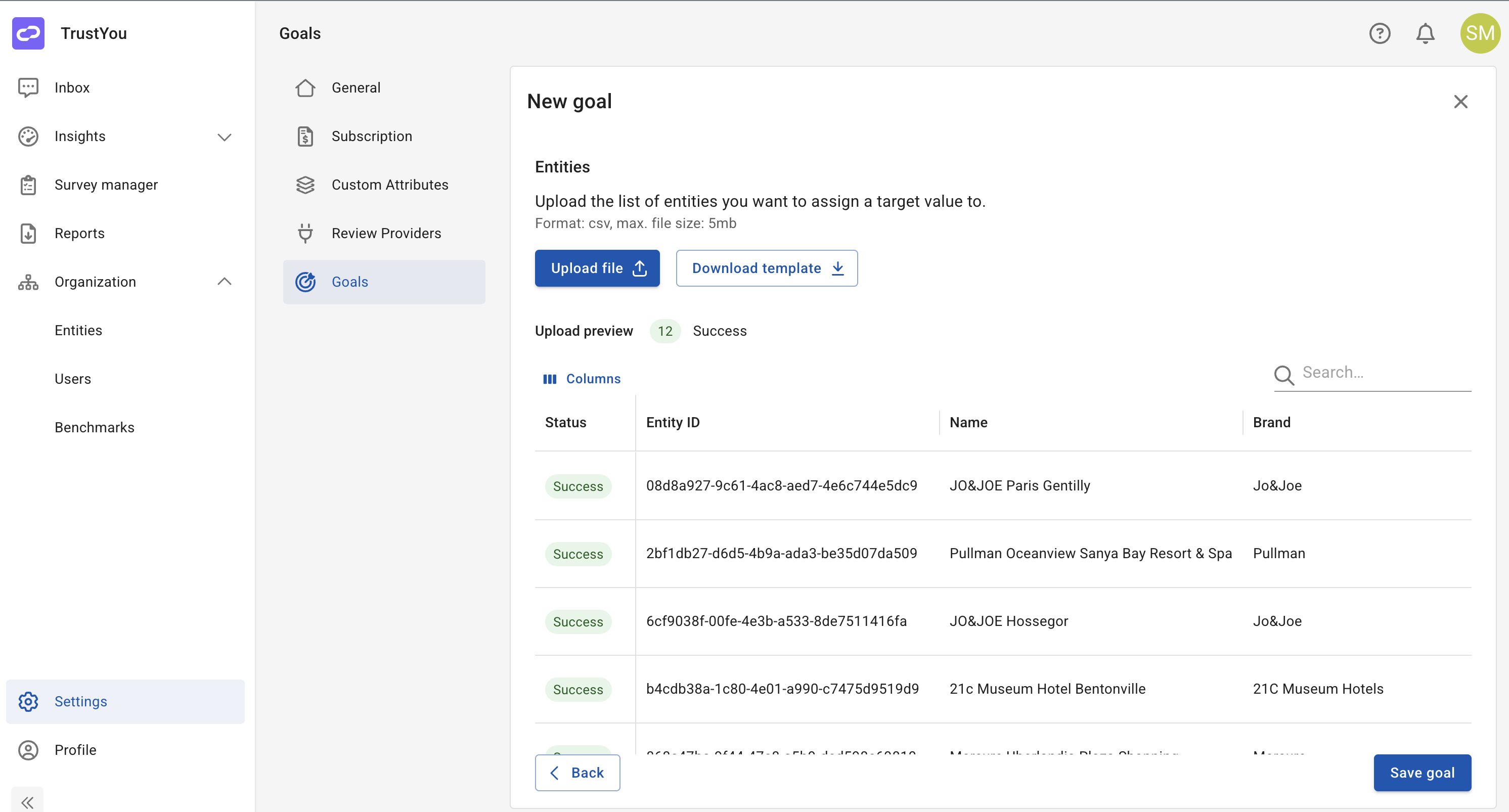Open help question mark icon
The width and height of the screenshot is (1509, 812).
point(1380,33)
